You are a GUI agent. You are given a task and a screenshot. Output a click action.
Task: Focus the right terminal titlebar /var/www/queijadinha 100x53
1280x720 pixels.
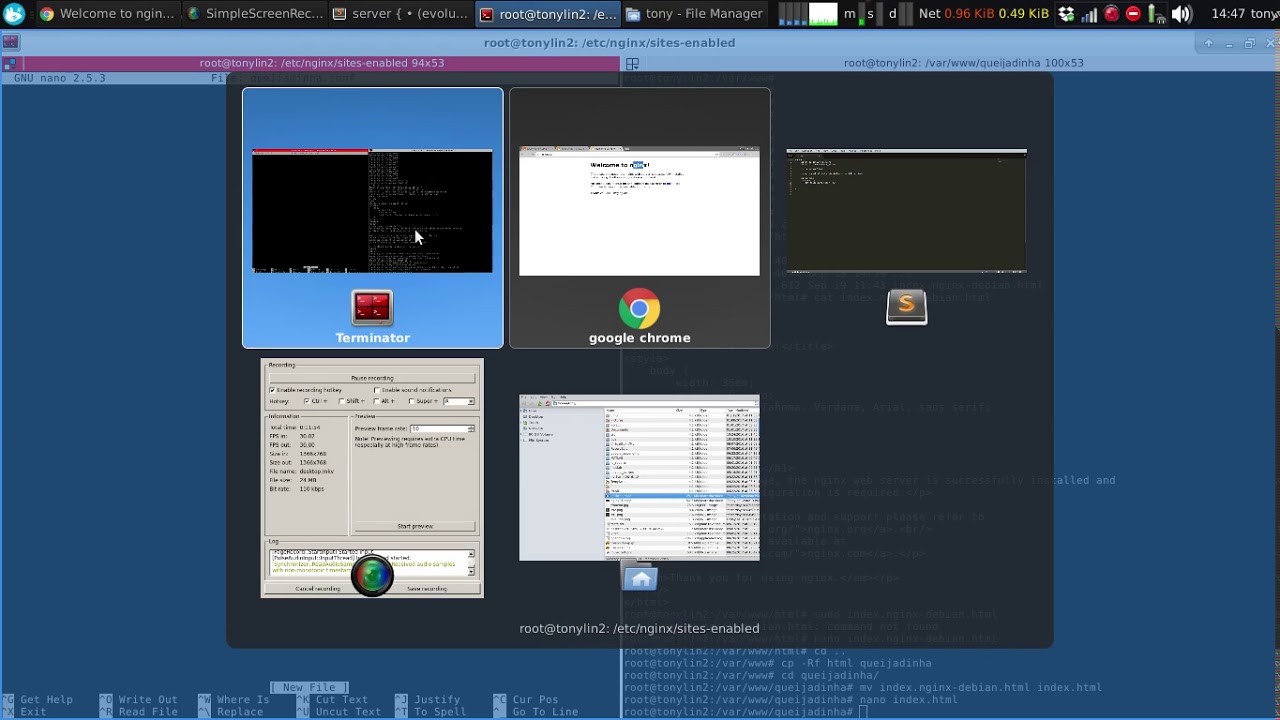pos(963,63)
